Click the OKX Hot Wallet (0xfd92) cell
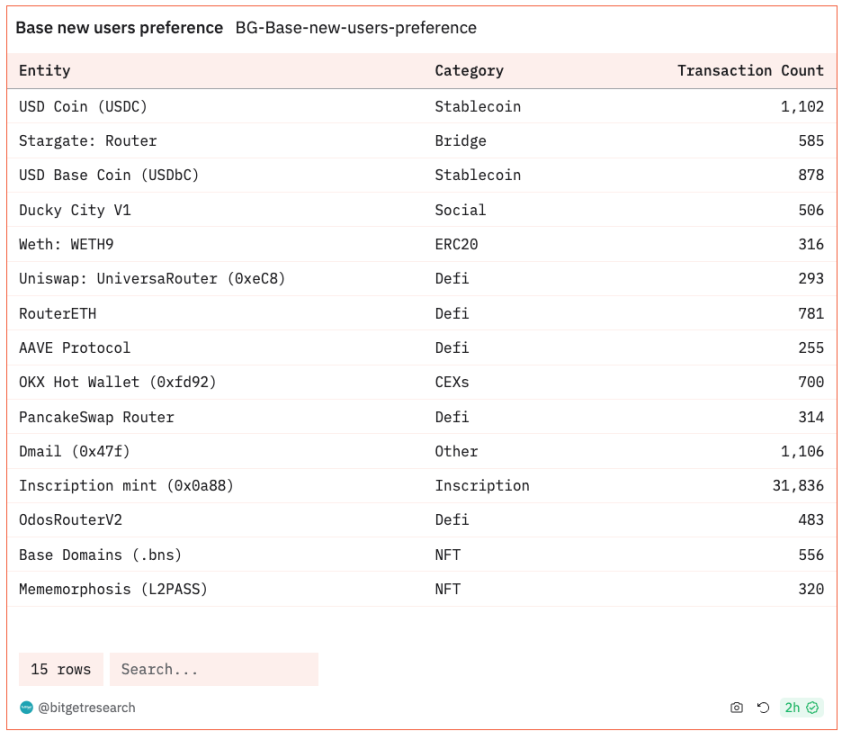Image resolution: width=842 pixels, height=740 pixels. pyautogui.click(x=118, y=382)
